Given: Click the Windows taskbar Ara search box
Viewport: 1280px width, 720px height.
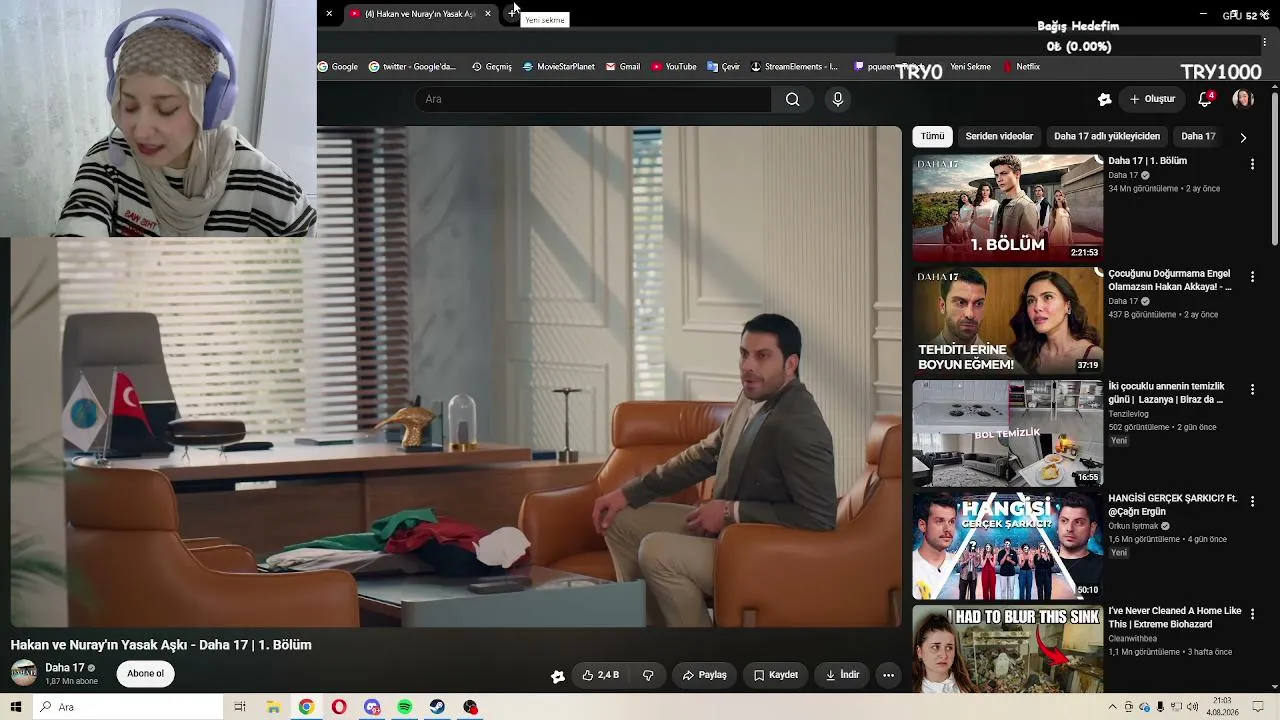Looking at the screenshot, I should 128,707.
